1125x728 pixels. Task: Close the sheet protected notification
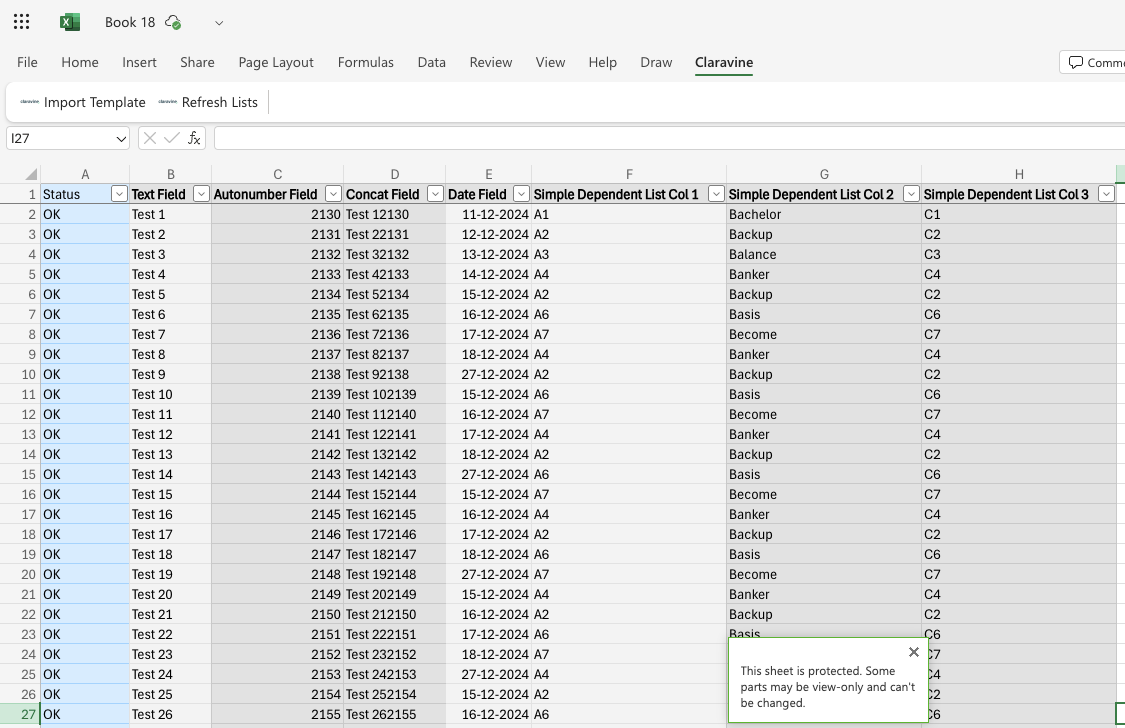(913, 652)
